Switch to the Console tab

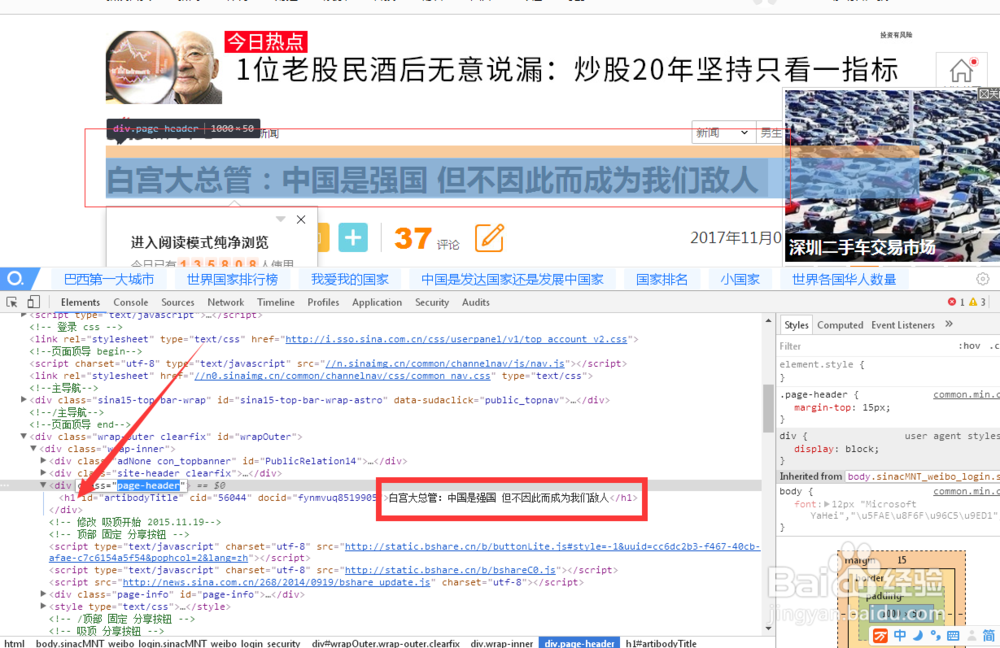click(x=131, y=302)
